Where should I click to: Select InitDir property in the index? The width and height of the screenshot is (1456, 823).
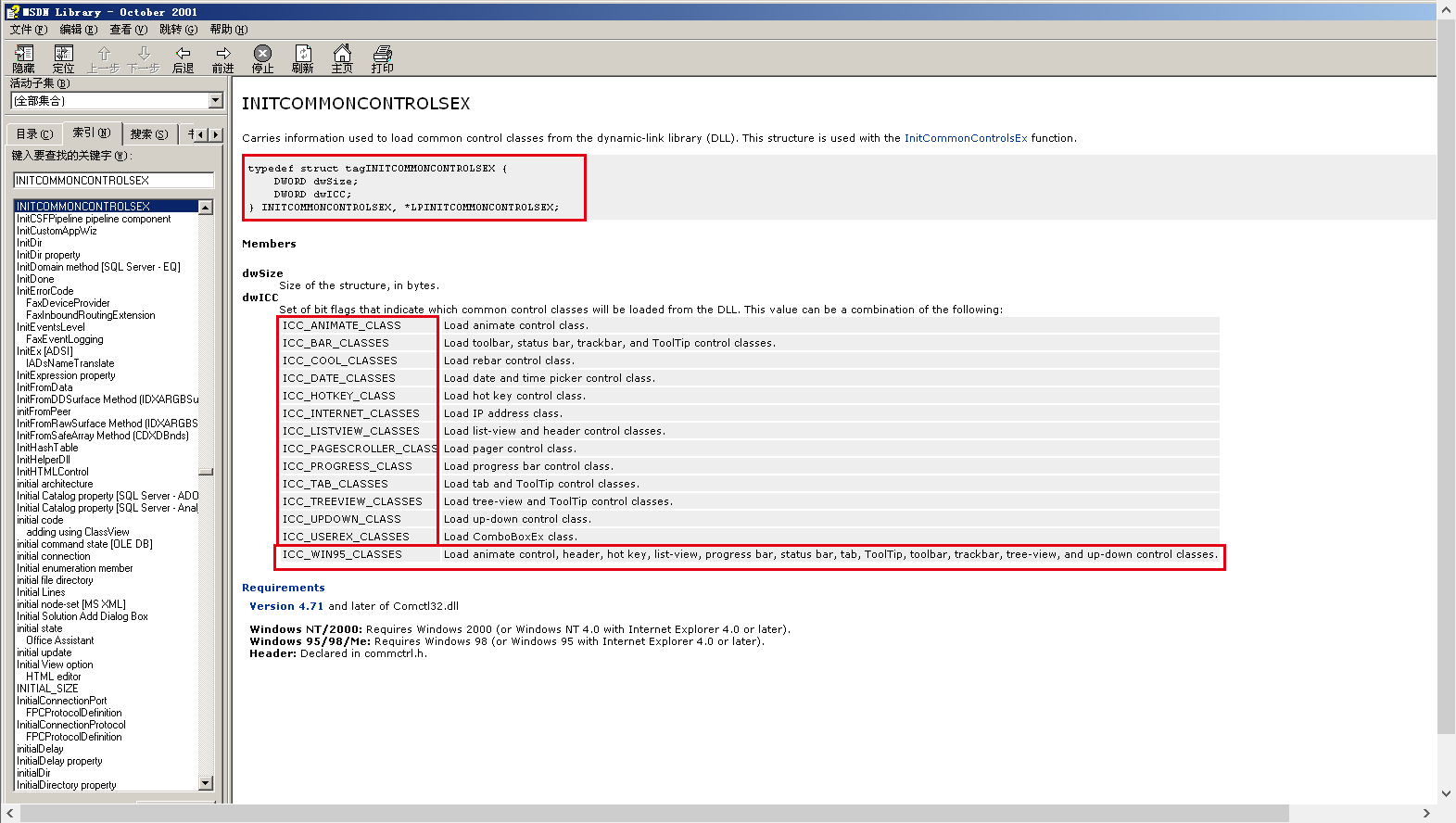(48, 255)
